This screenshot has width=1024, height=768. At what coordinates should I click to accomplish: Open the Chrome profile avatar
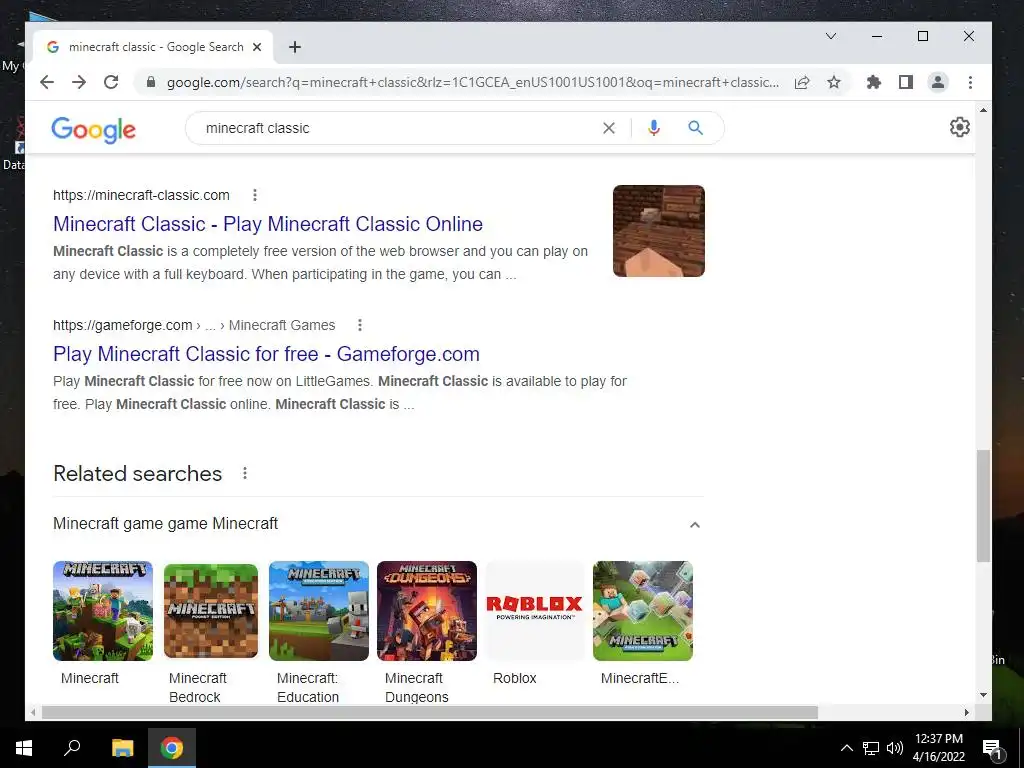pyautogui.click(x=938, y=82)
